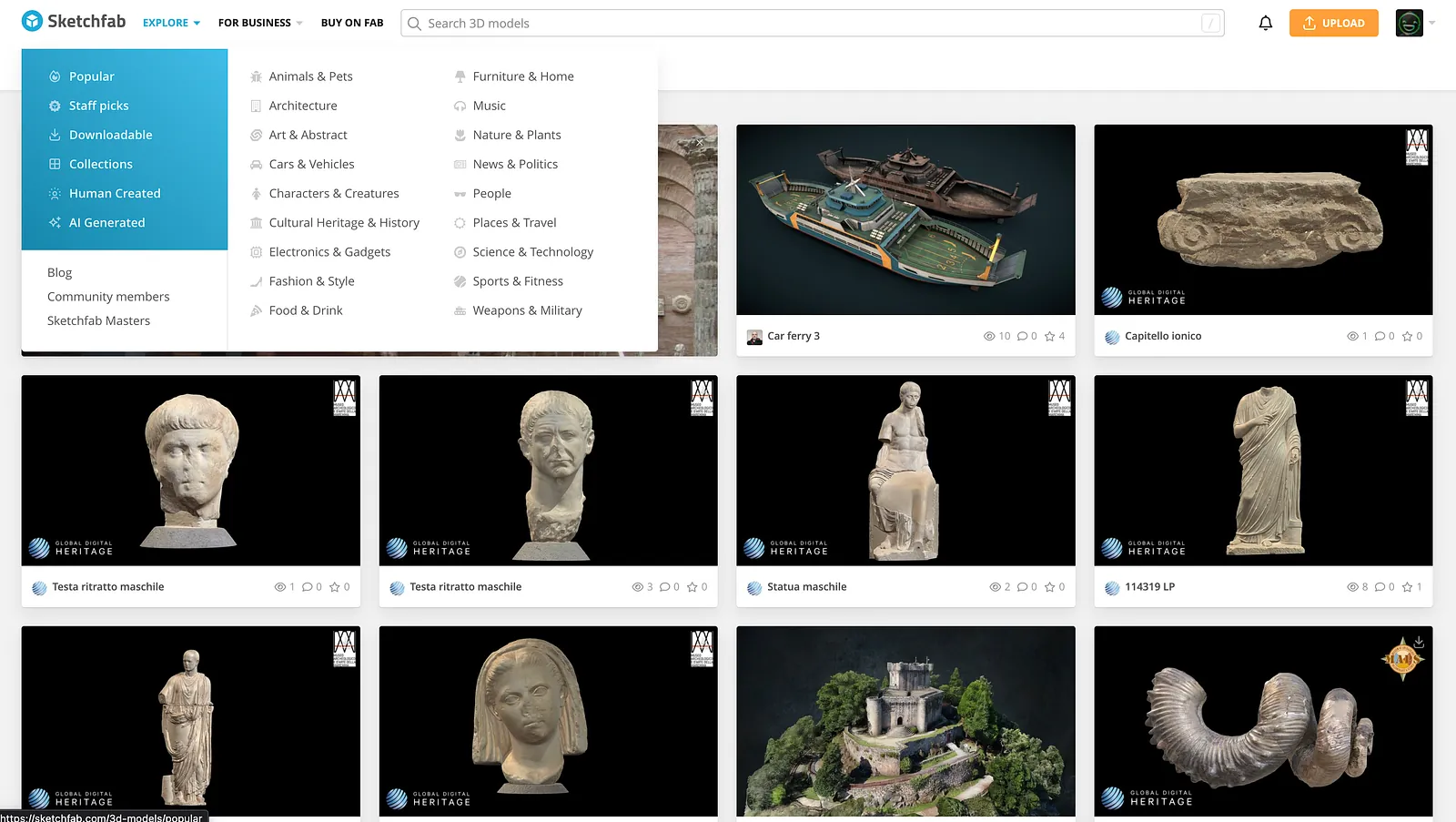Image resolution: width=1456 pixels, height=822 pixels.
Task: Choose Science & Technology category
Action: pyautogui.click(x=533, y=252)
